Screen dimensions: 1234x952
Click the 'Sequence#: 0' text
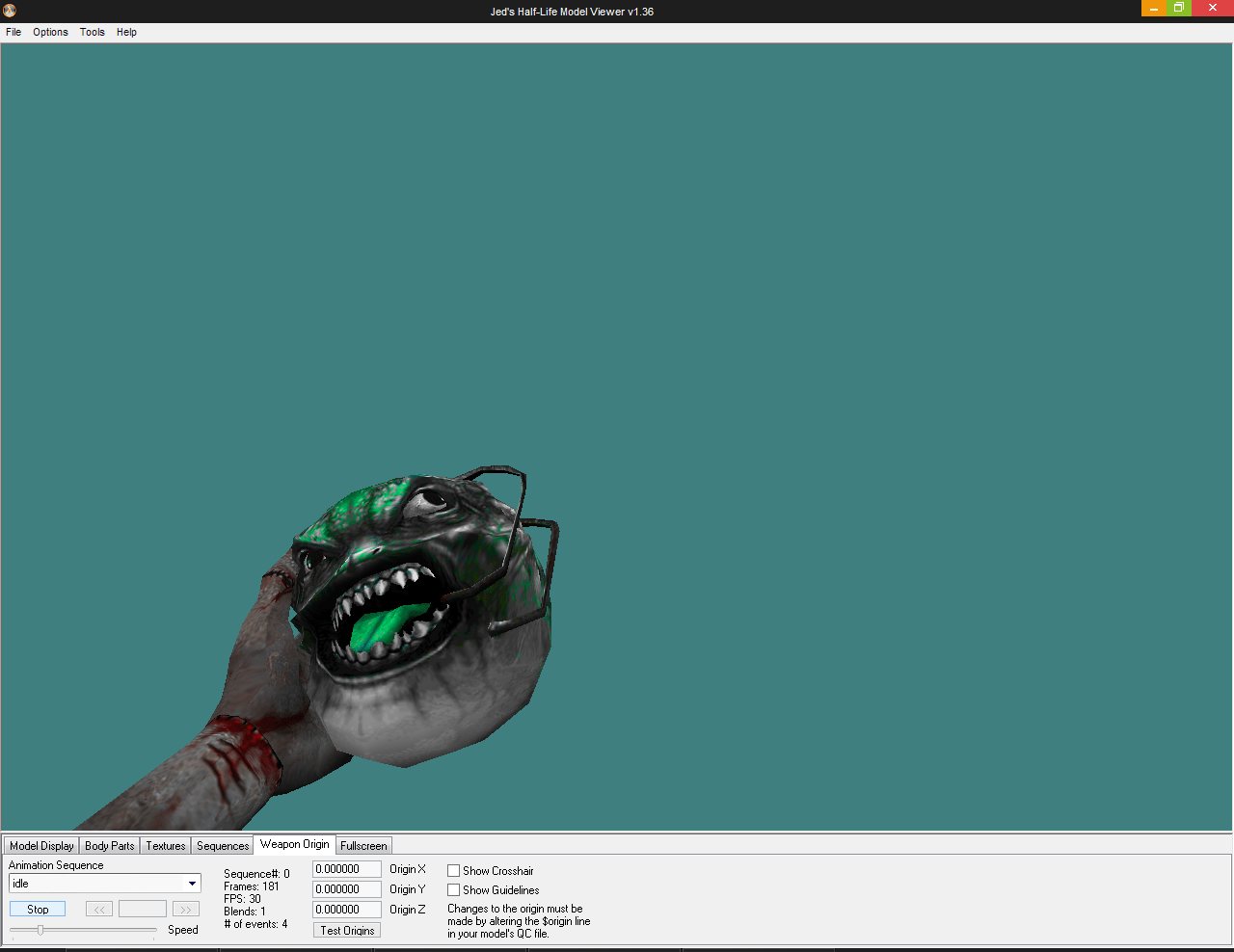click(x=256, y=874)
